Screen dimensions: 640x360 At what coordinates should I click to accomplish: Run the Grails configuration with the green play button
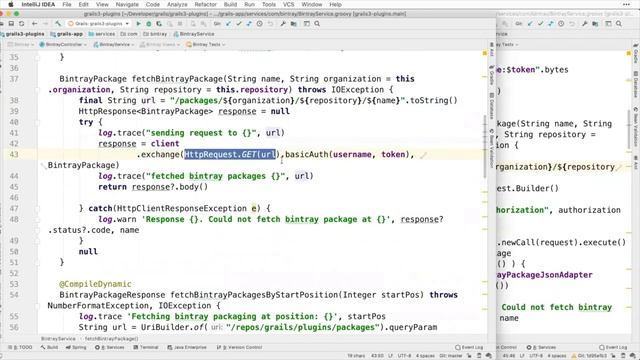pos(138,24)
